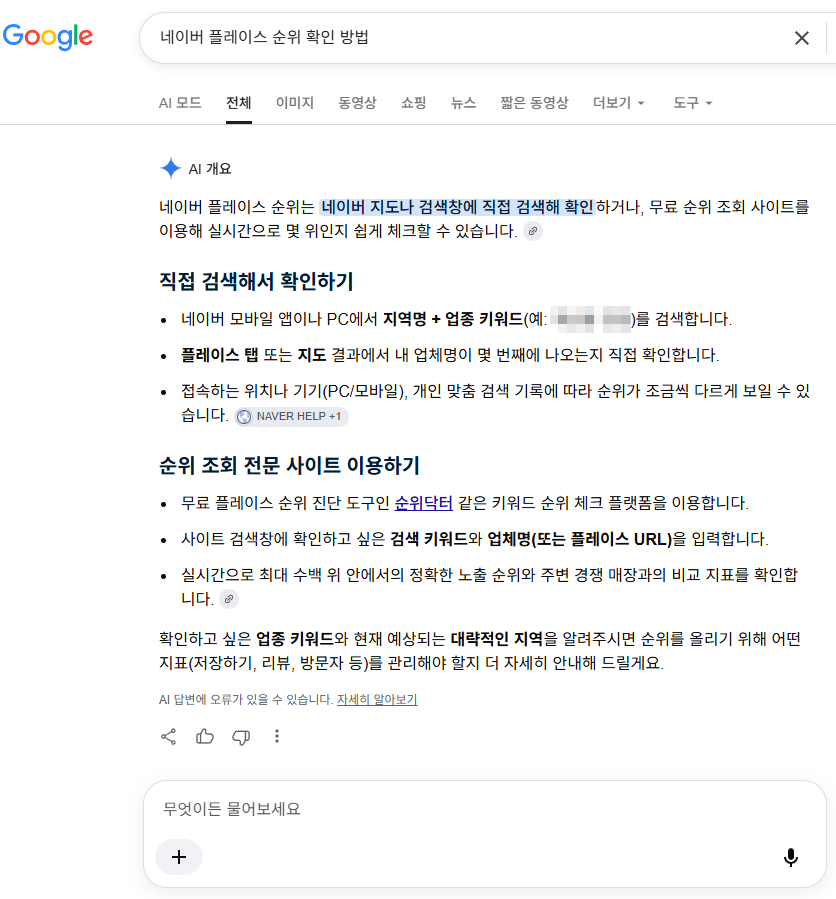Viewport: 836px width, 899px height.
Task: Share the AI overview answer
Action: tap(169, 736)
